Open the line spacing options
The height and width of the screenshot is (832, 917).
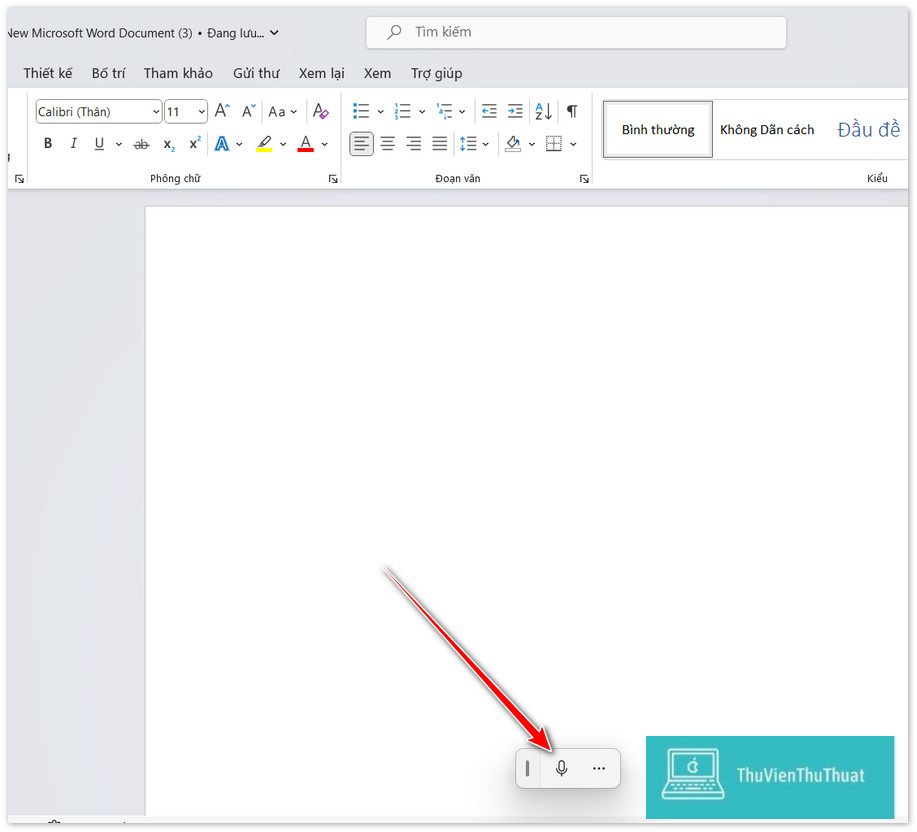coord(468,144)
